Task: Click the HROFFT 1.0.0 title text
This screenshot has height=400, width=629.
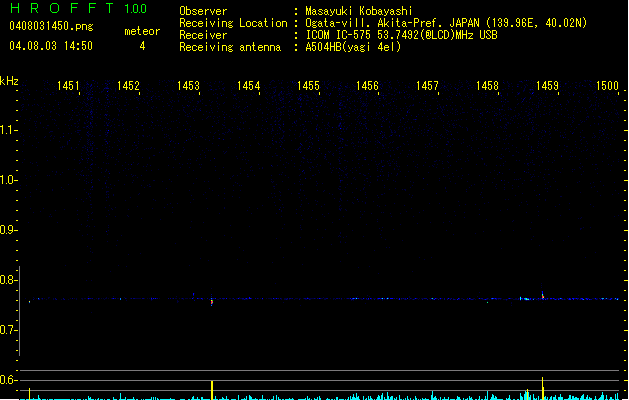Action: pos(79,8)
